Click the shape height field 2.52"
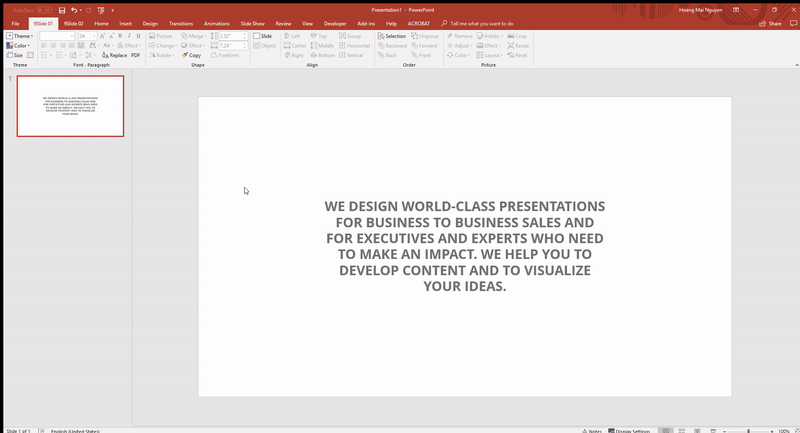 (233, 36)
